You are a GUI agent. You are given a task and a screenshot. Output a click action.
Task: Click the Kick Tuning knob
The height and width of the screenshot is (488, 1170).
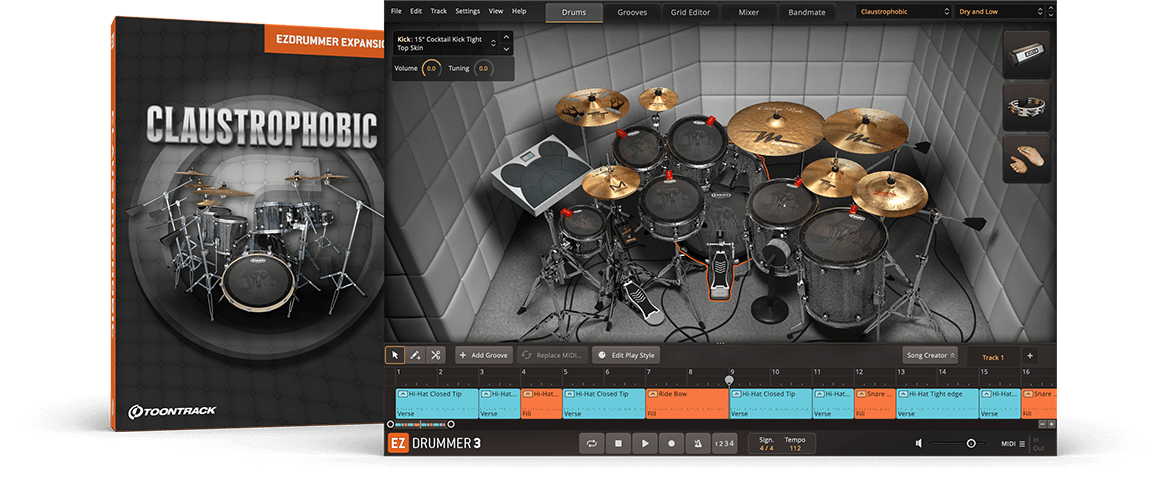(483, 68)
